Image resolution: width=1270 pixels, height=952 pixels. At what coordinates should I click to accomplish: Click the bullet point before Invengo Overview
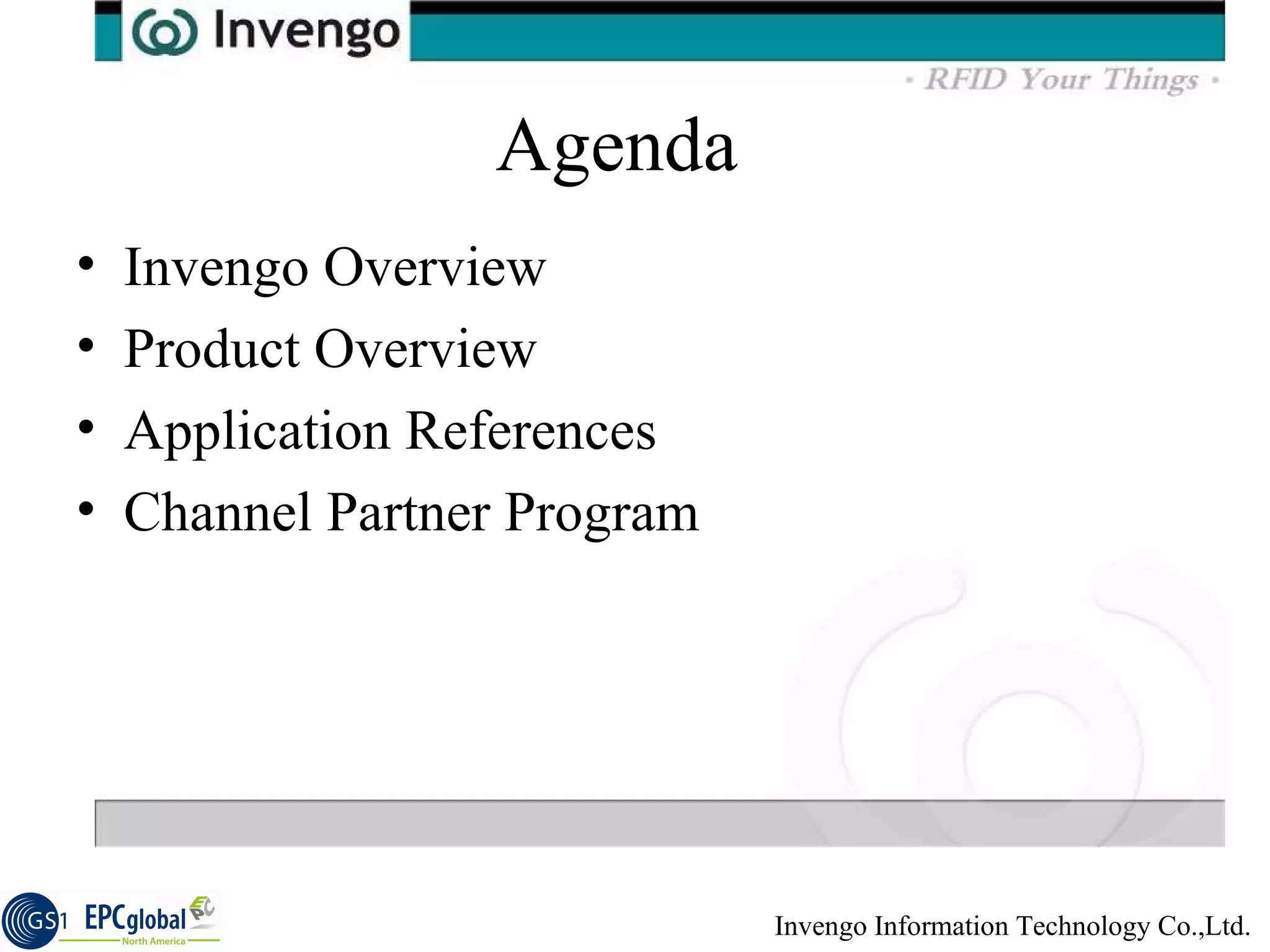pos(86,263)
